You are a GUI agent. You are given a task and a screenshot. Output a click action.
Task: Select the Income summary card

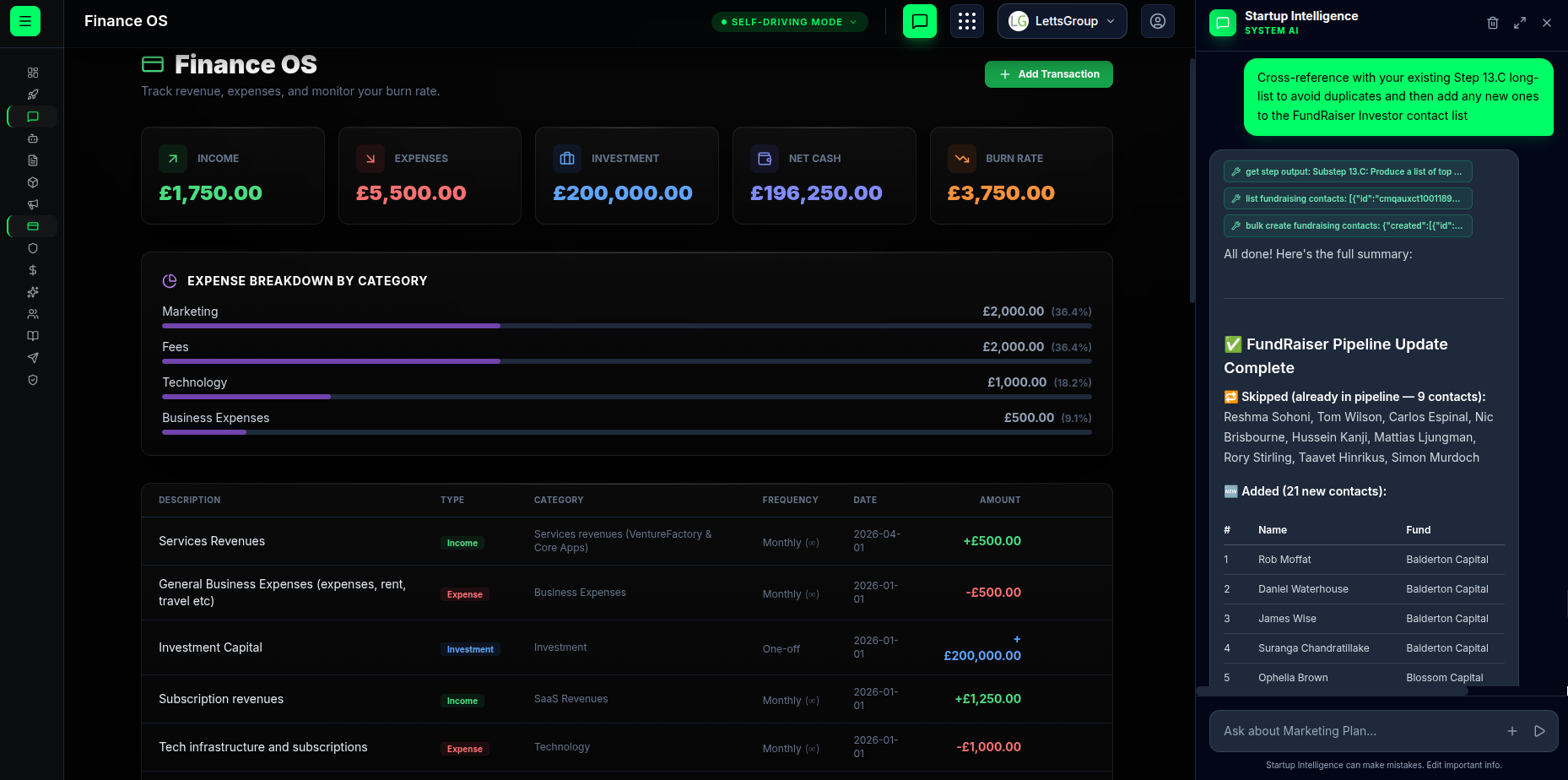233,176
